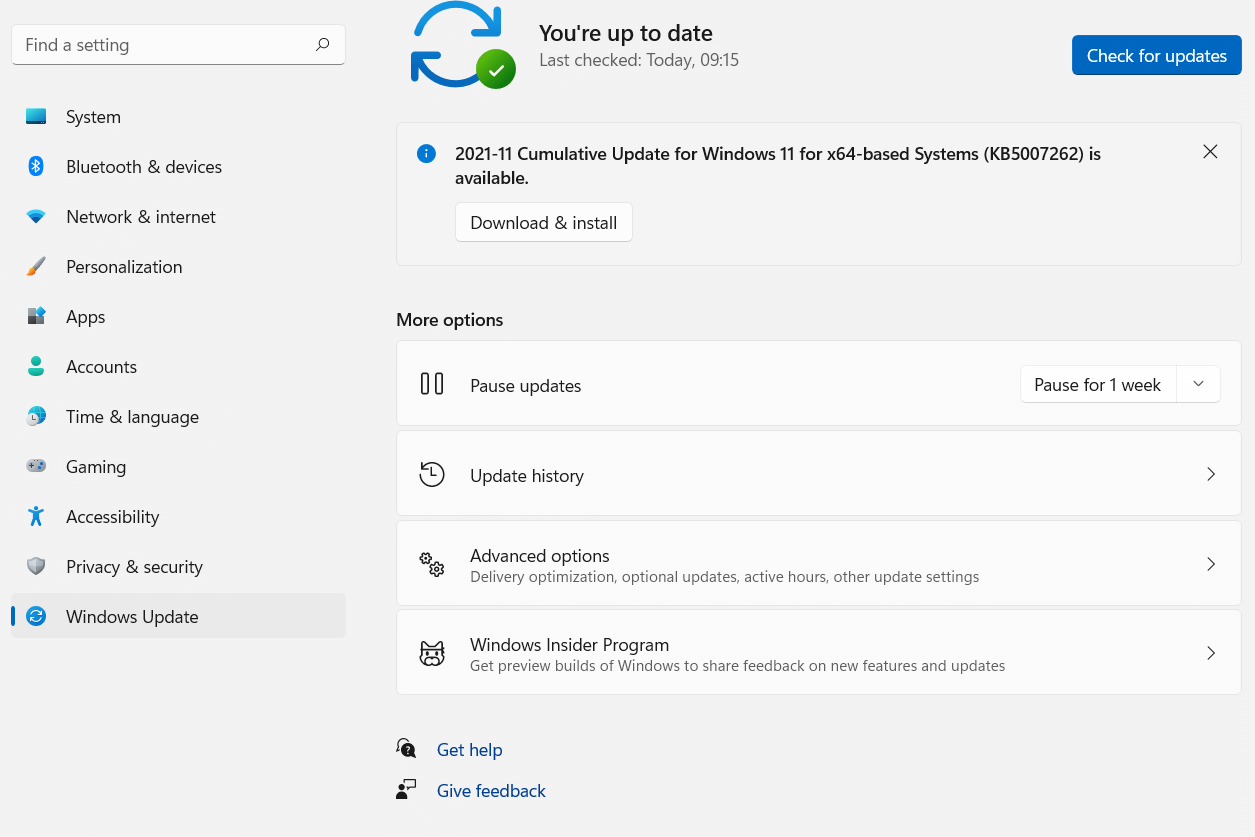Expand the Windows Insider Program row
1255x837 pixels.
[x=1210, y=653]
